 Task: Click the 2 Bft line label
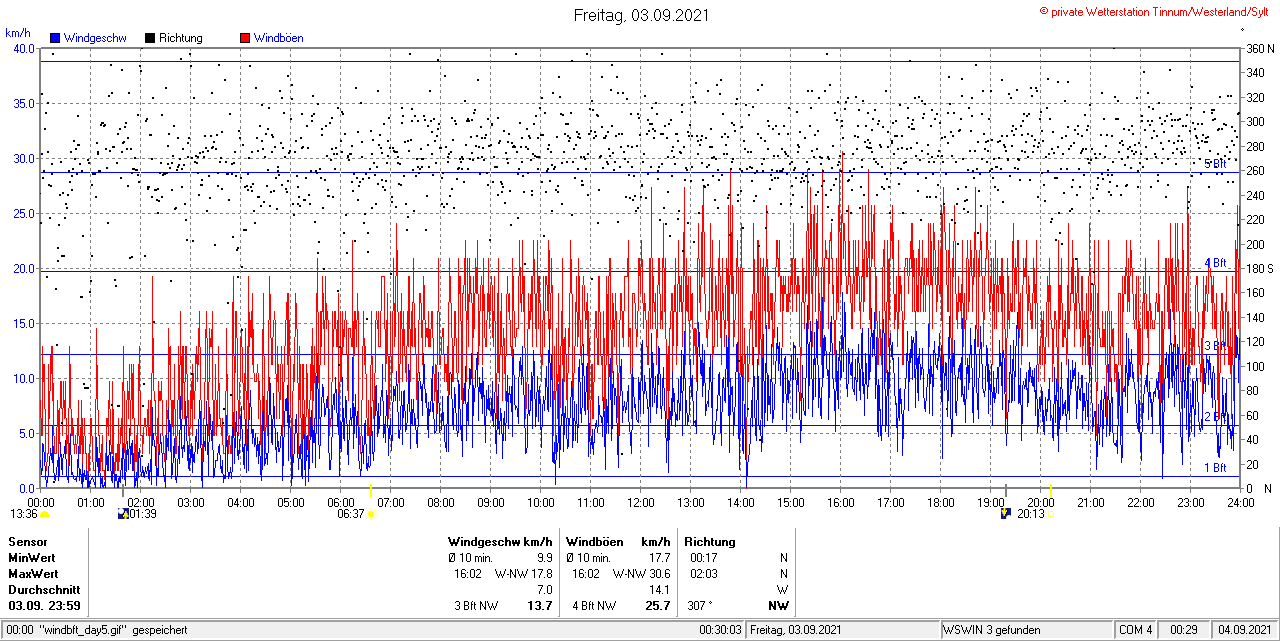(x=1215, y=417)
